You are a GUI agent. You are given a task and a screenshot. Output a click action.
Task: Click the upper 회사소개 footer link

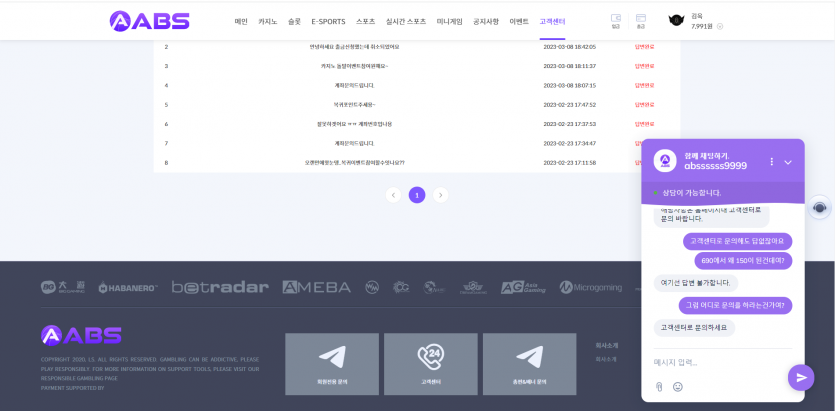click(606, 346)
